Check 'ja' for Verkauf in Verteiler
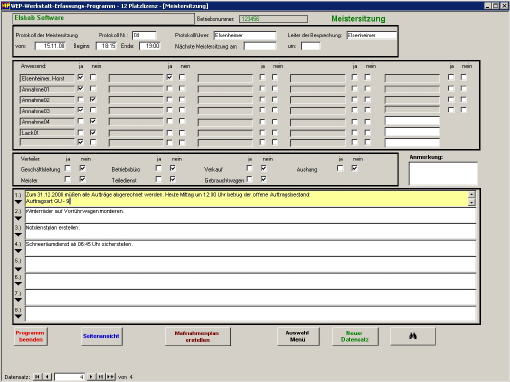Screen dimensions: 510x382 pyautogui.click(x=249, y=168)
